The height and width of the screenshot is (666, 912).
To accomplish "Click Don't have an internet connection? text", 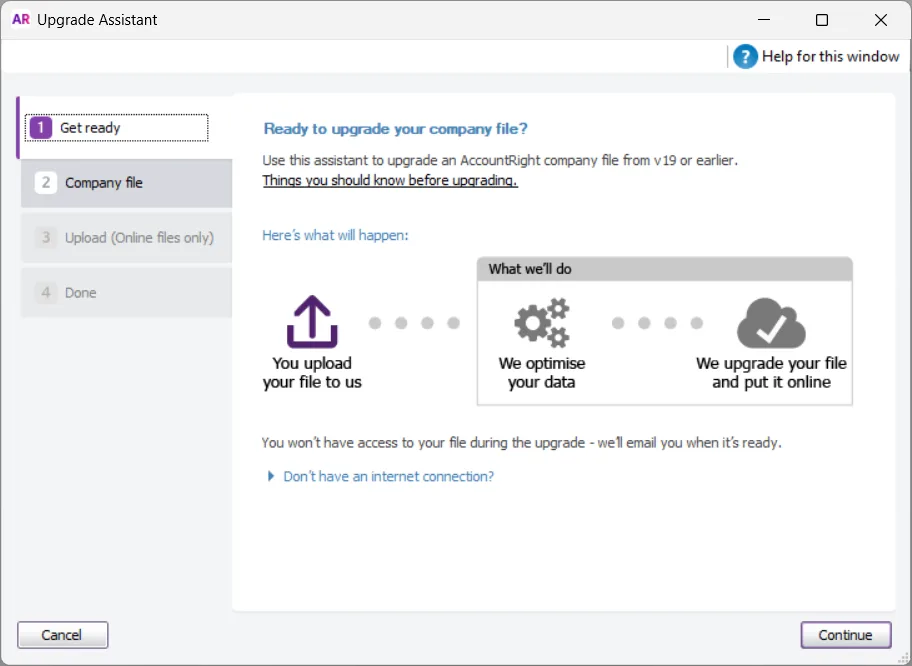I will coord(389,476).
